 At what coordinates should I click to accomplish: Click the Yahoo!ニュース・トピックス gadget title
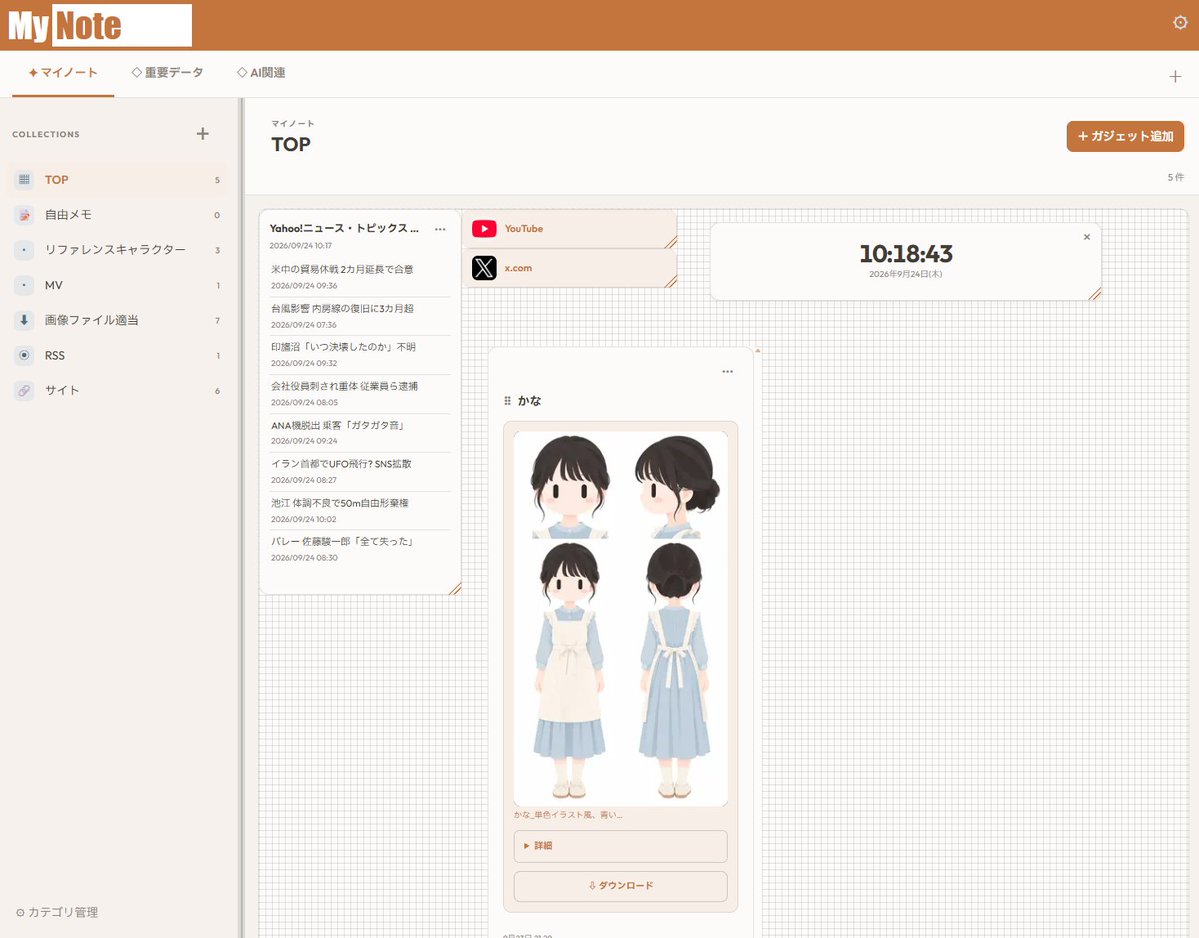(x=343, y=229)
